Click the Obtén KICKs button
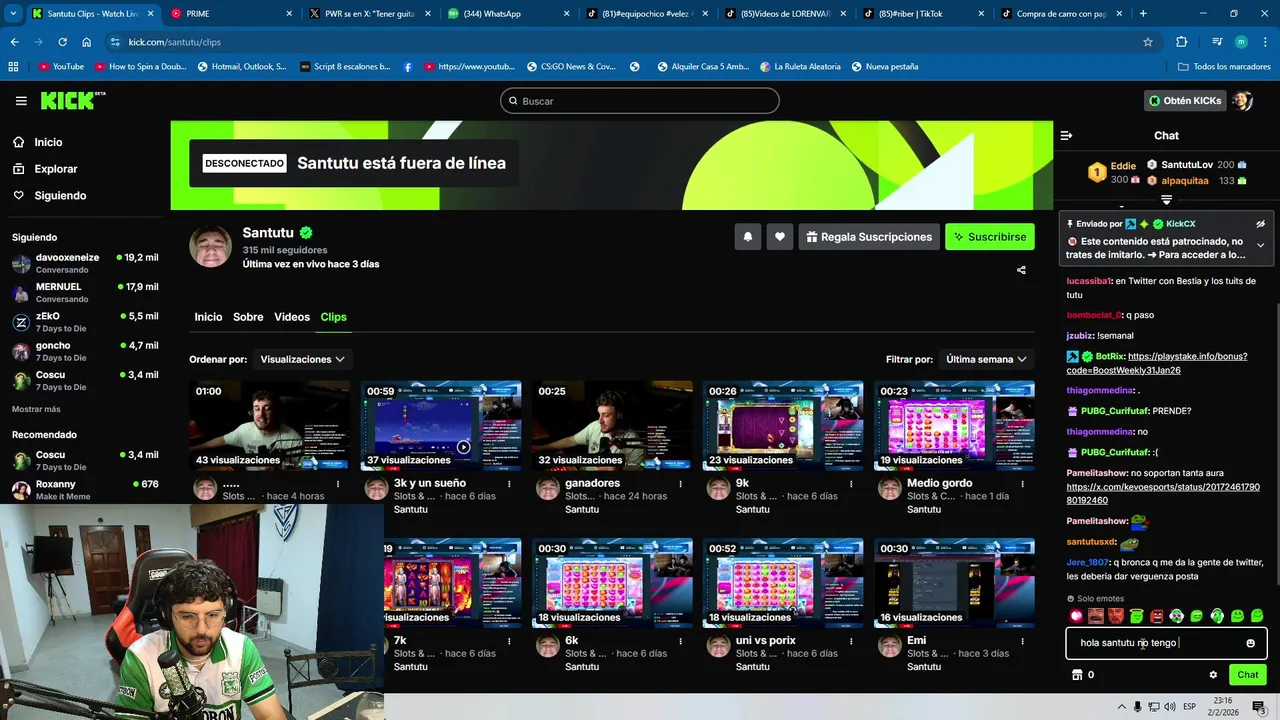Screen dimensions: 1280x720 coord(1185,101)
